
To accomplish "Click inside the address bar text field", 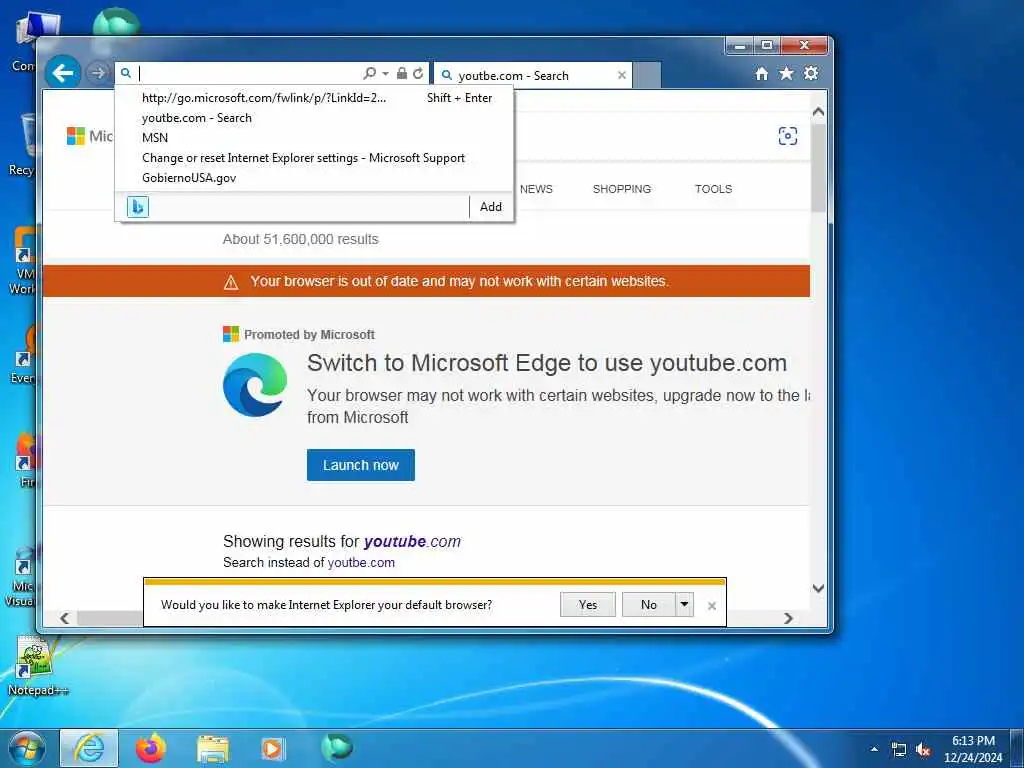I will coord(248,73).
